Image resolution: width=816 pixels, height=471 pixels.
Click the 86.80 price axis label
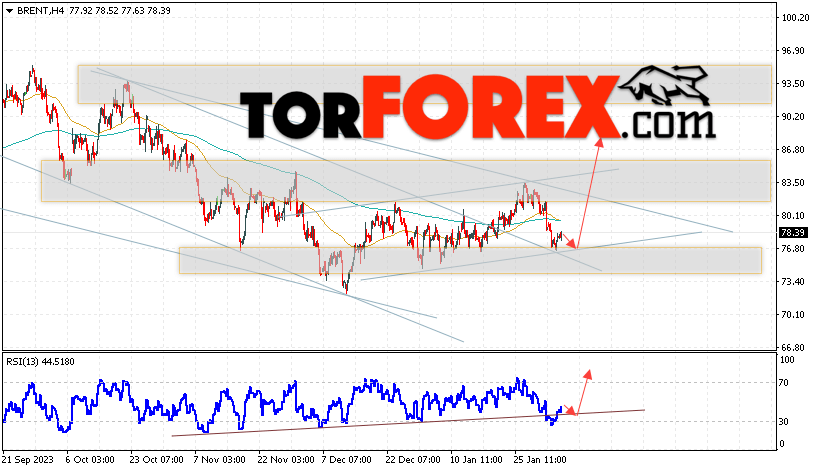tap(794, 150)
